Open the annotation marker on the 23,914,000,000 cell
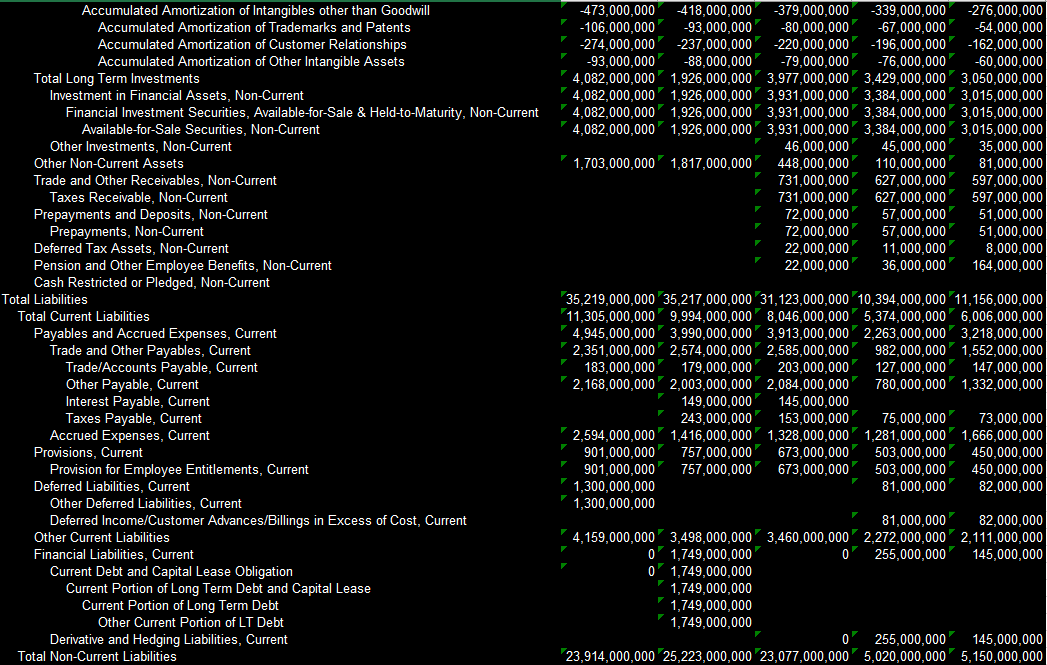Image resolution: width=1047 pixels, height=665 pixels. [564, 651]
